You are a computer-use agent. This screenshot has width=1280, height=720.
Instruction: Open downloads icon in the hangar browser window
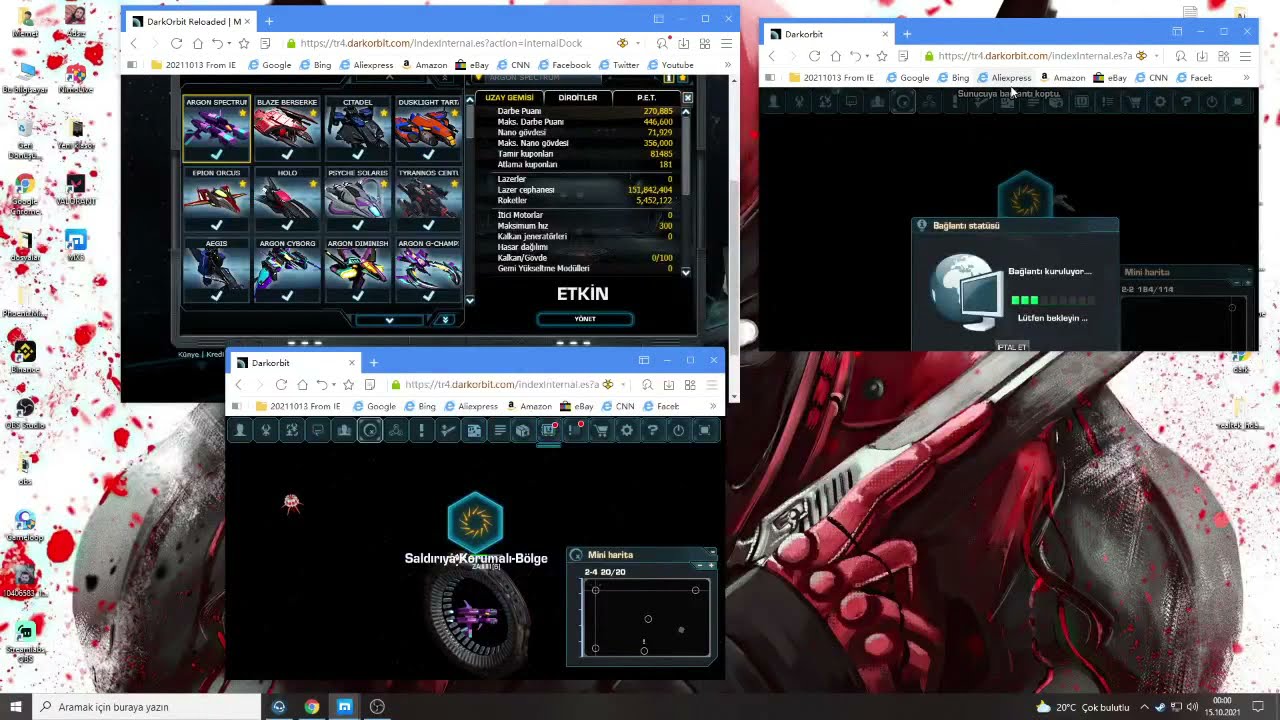pos(684,43)
